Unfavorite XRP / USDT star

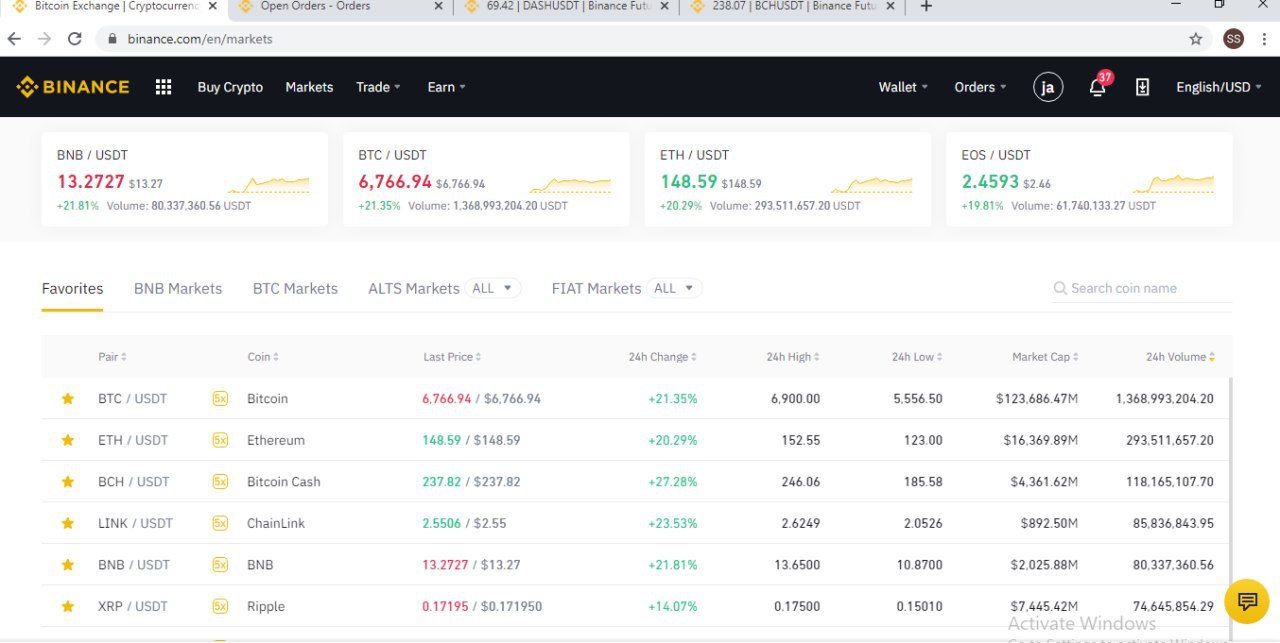pos(68,606)
